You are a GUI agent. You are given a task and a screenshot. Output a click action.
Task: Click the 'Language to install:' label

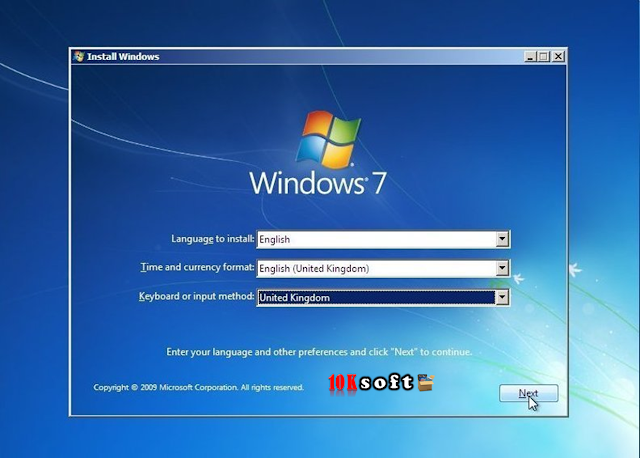[x=212, y=239]
